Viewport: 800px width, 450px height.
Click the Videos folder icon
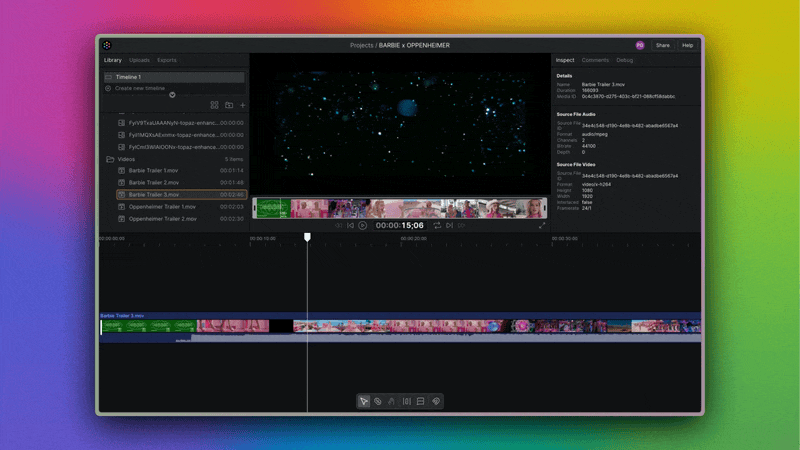pos(110,159)
